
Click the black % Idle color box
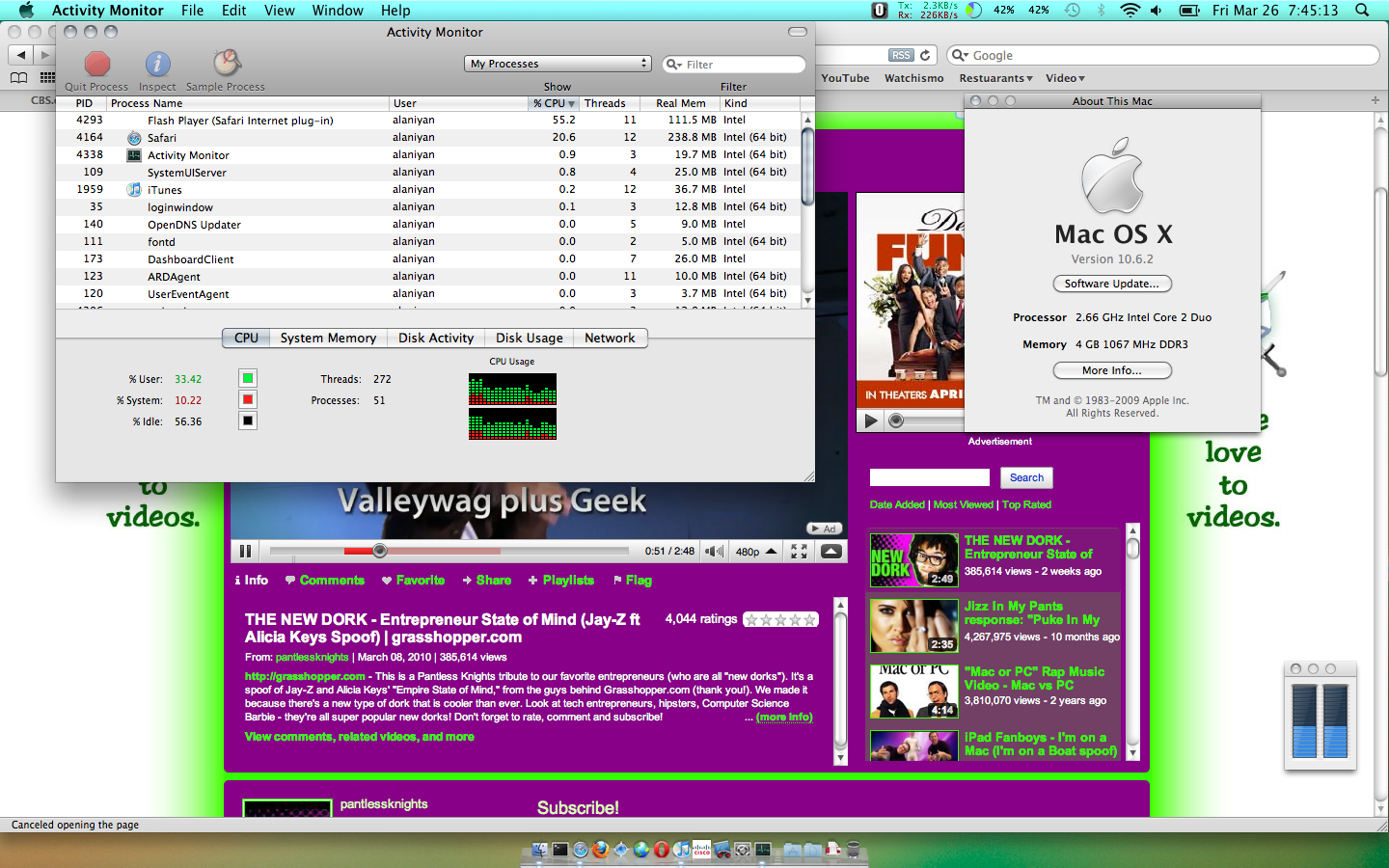248,420
